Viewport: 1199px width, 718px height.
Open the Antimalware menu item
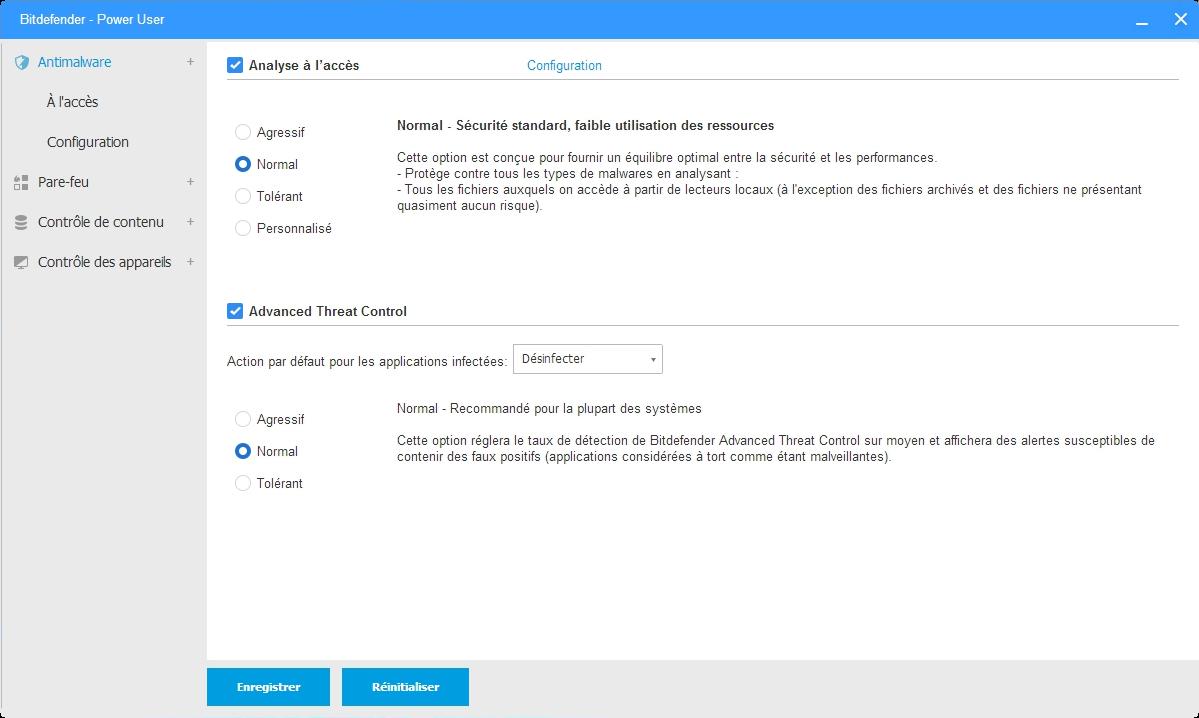tap(74, 62)
